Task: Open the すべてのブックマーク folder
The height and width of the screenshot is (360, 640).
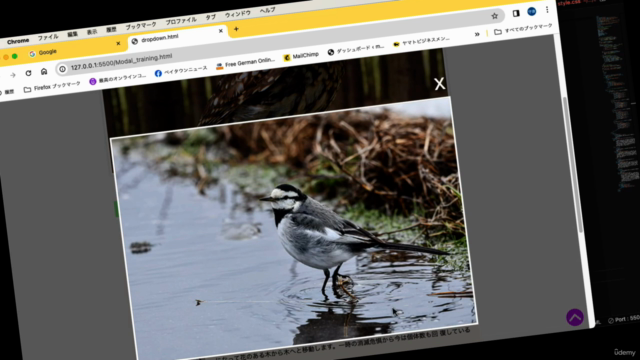Action: (523, 29)
